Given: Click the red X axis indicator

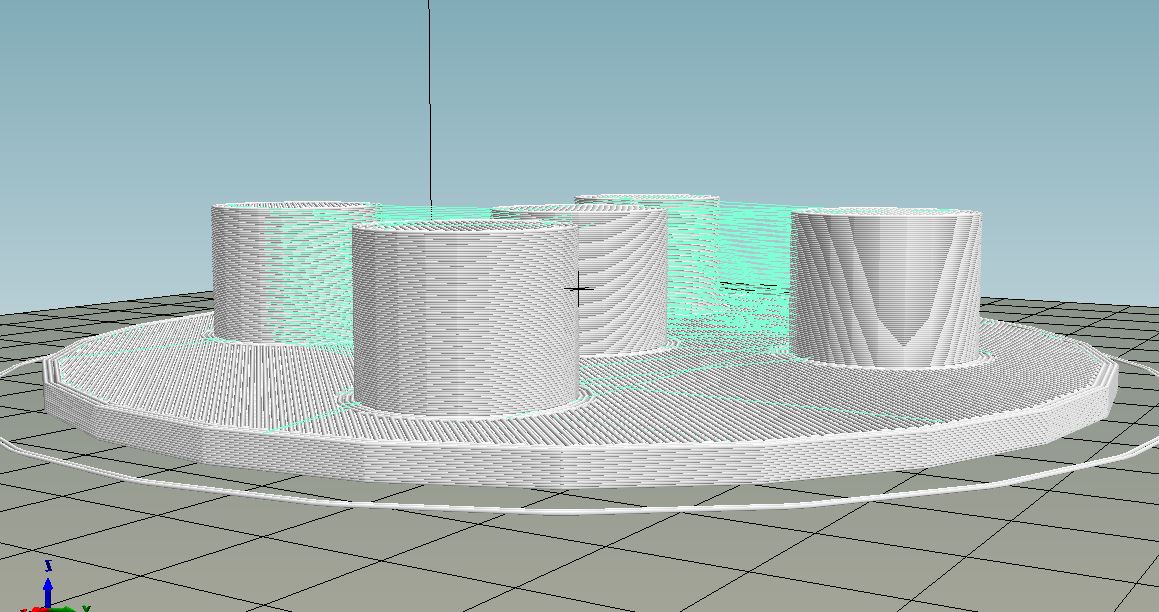Looking at the screenshot, I should 40,608.
